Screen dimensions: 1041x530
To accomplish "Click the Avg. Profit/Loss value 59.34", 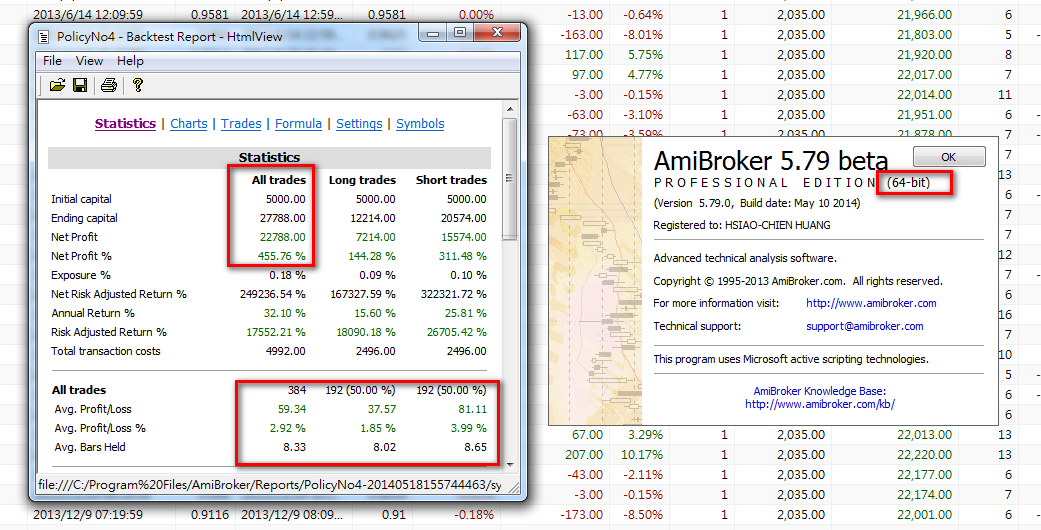I will click(293, 409).
